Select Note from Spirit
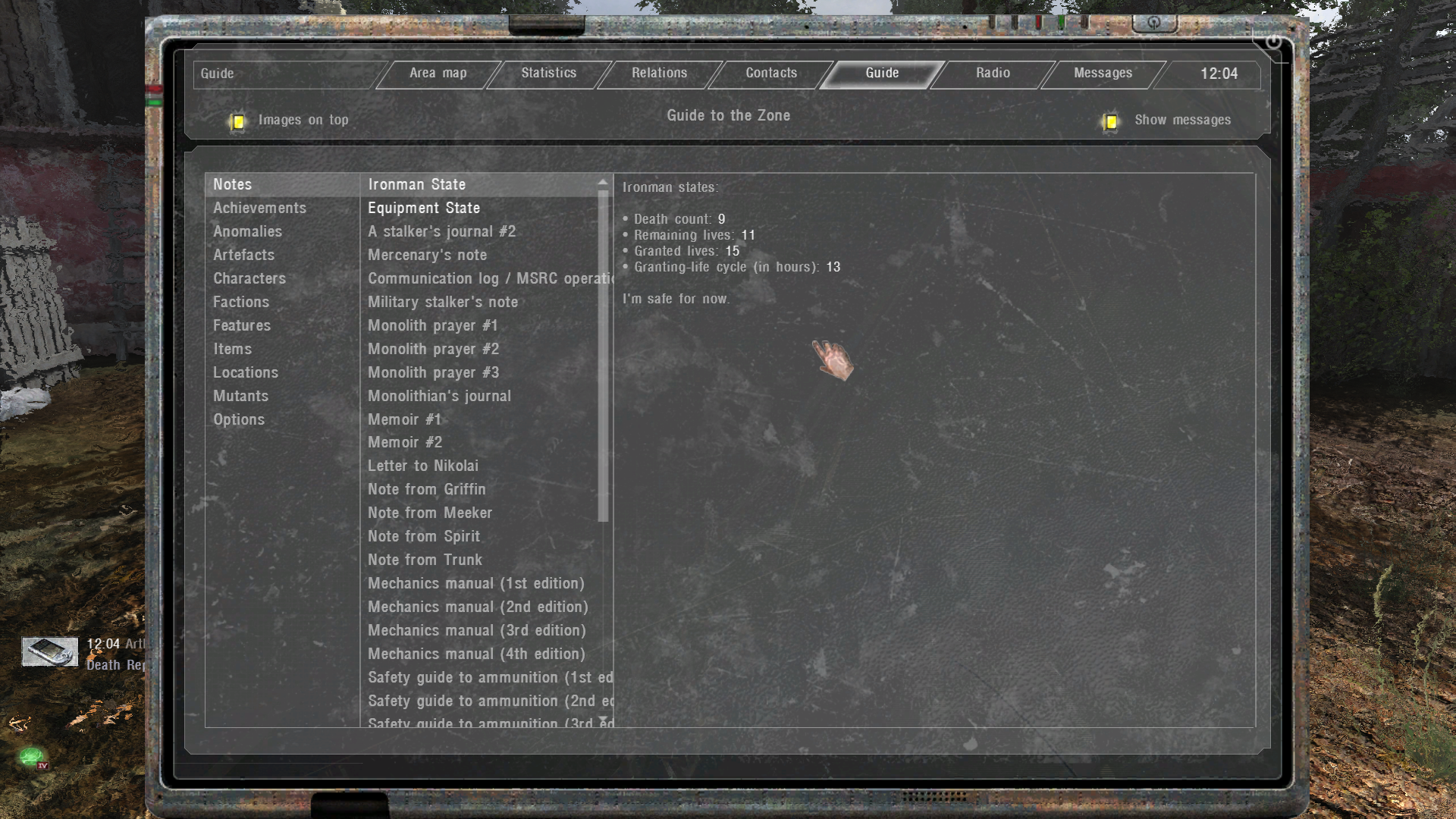This screenshot has height=819, width=1456. pos(479,537)
